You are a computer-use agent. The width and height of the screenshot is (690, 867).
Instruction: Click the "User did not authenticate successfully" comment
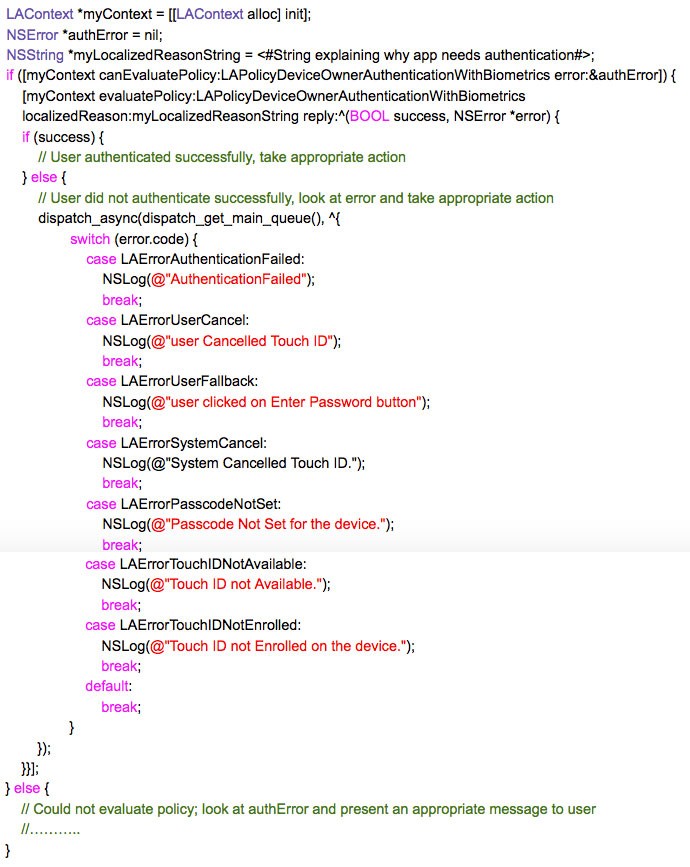[295, 198]
